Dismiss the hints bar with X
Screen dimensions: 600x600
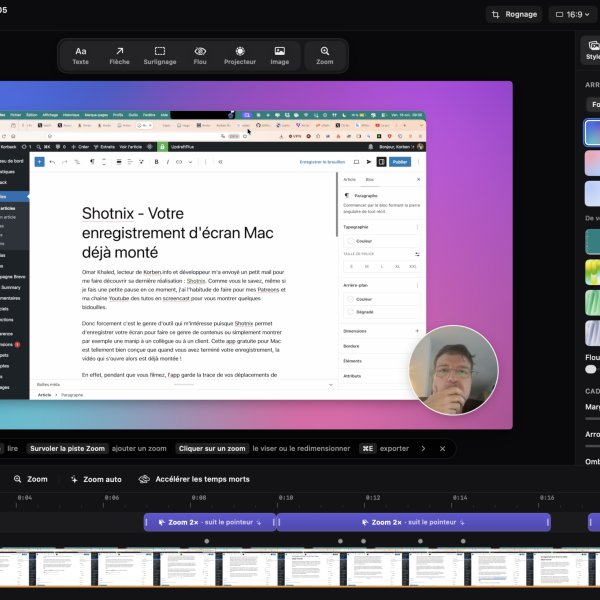[x=442, y=448]
